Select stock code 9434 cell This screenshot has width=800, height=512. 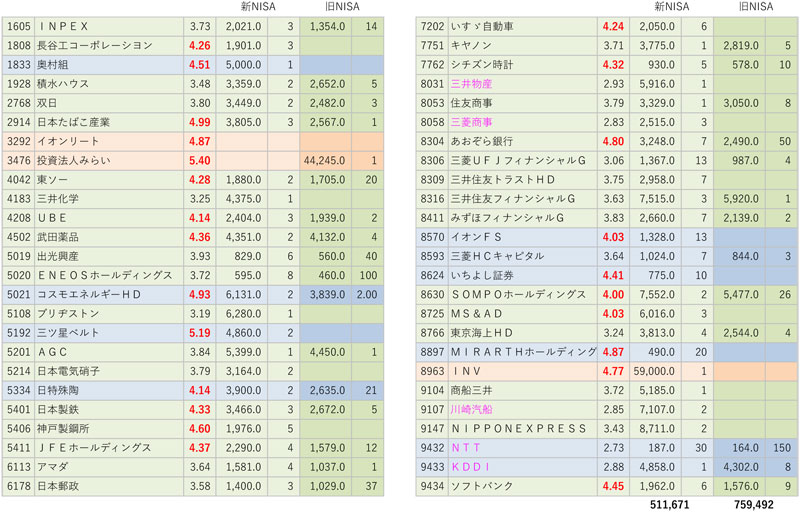click(x=432, y=486)
